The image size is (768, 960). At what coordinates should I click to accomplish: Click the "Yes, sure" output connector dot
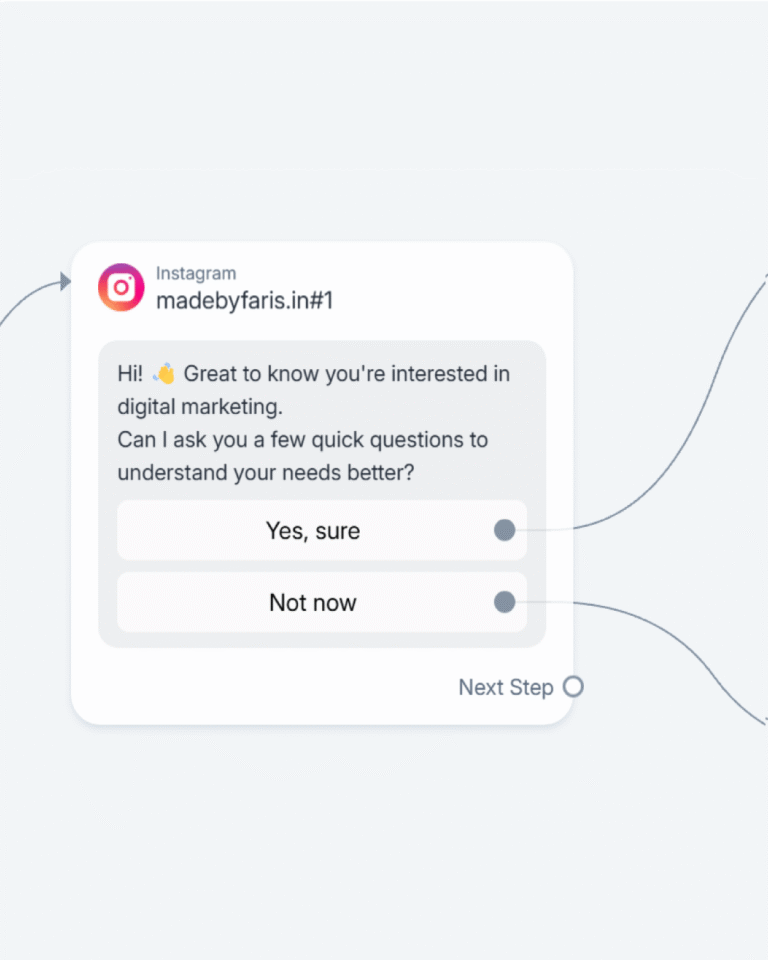[x=505, y=530]
